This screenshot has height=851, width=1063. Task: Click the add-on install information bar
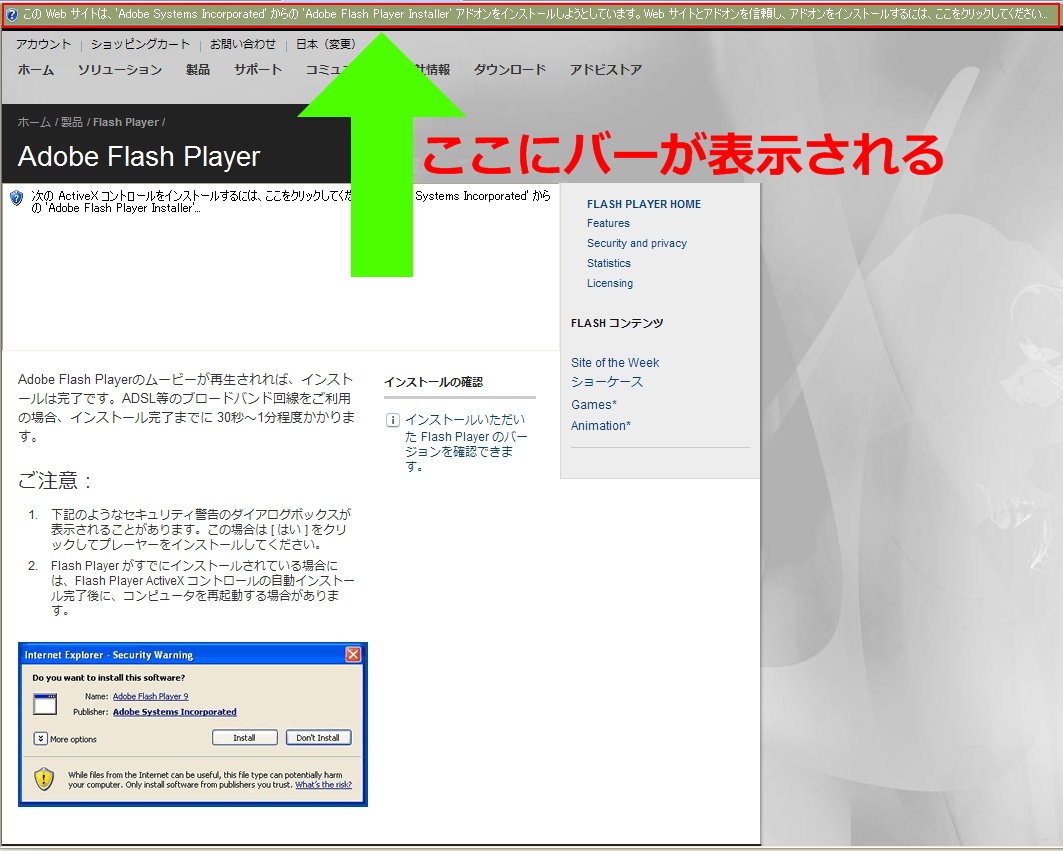coord(531,14)
